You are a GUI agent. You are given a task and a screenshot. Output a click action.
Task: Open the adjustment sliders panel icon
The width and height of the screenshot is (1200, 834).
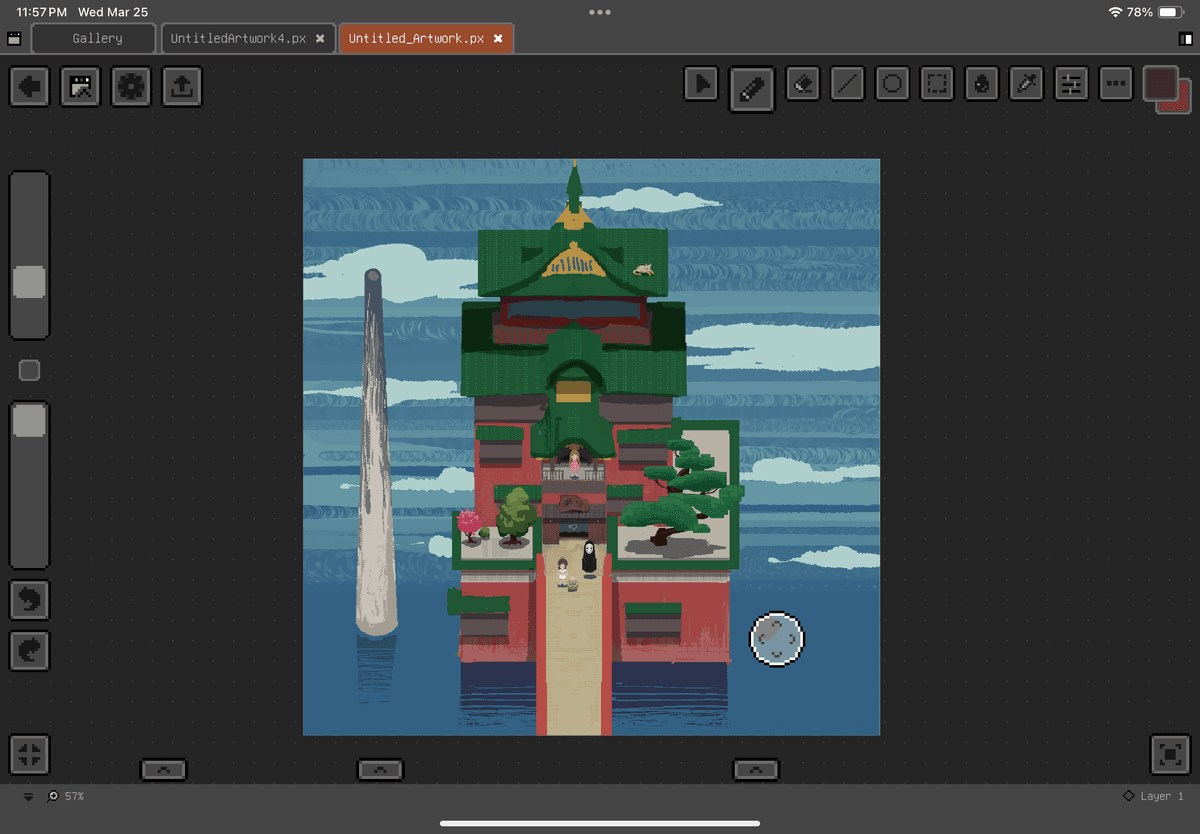click(1071, 85)
